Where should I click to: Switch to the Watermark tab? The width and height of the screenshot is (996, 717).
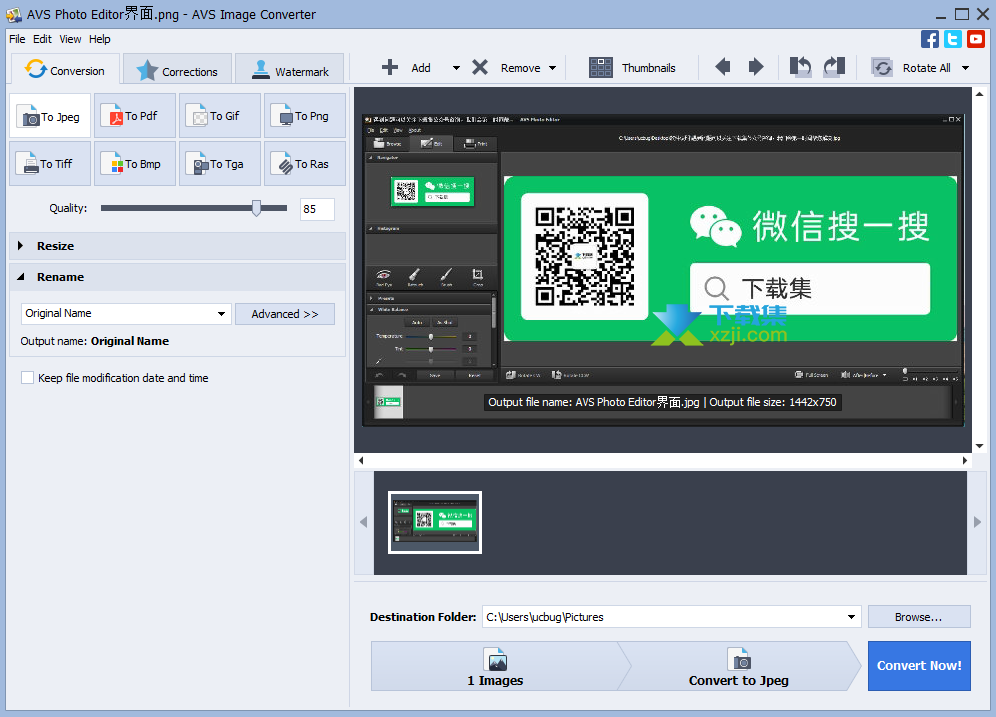(x=290, y=70)
